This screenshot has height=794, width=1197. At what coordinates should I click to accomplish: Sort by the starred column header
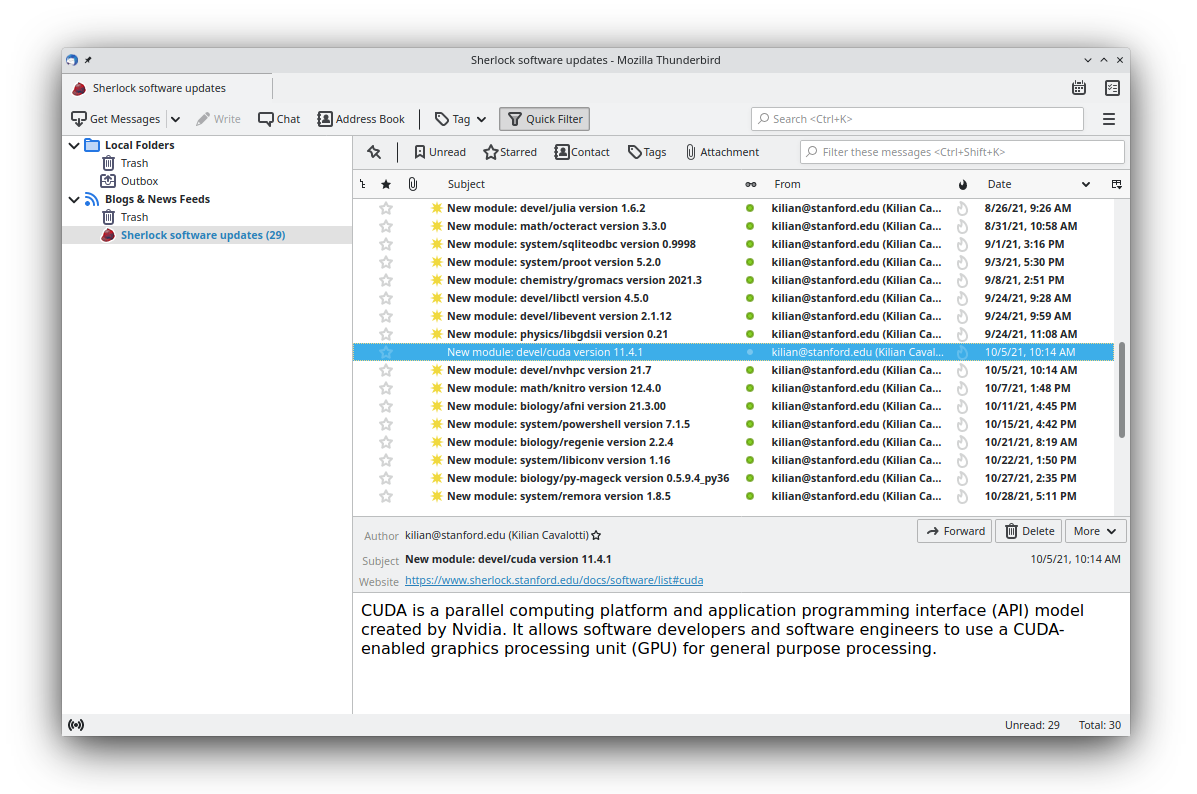(386, 184)
